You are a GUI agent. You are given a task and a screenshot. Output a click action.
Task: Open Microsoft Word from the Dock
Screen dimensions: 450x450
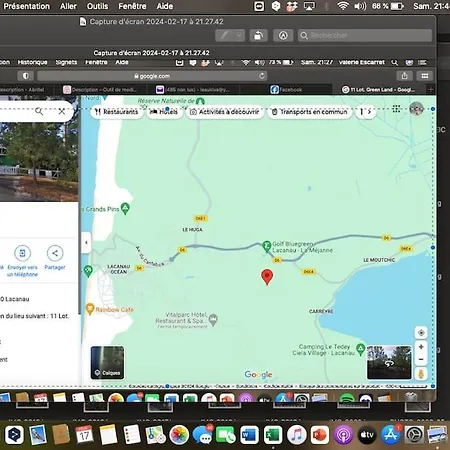click(x=249, y=435)
